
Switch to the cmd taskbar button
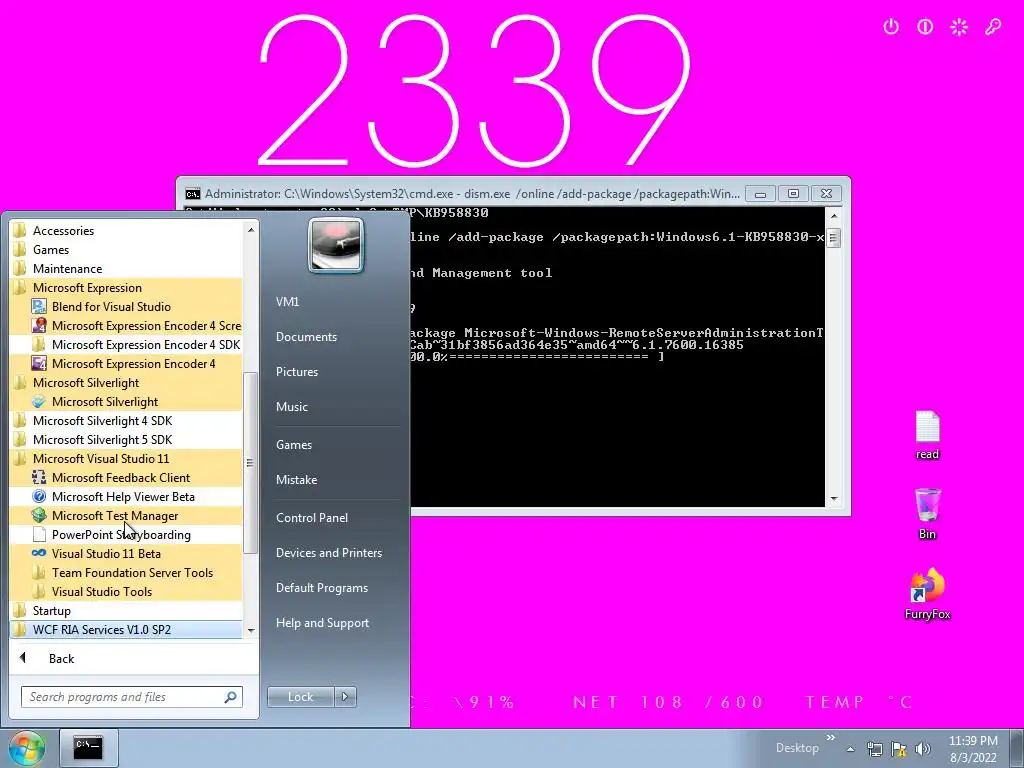click(88, 747)
